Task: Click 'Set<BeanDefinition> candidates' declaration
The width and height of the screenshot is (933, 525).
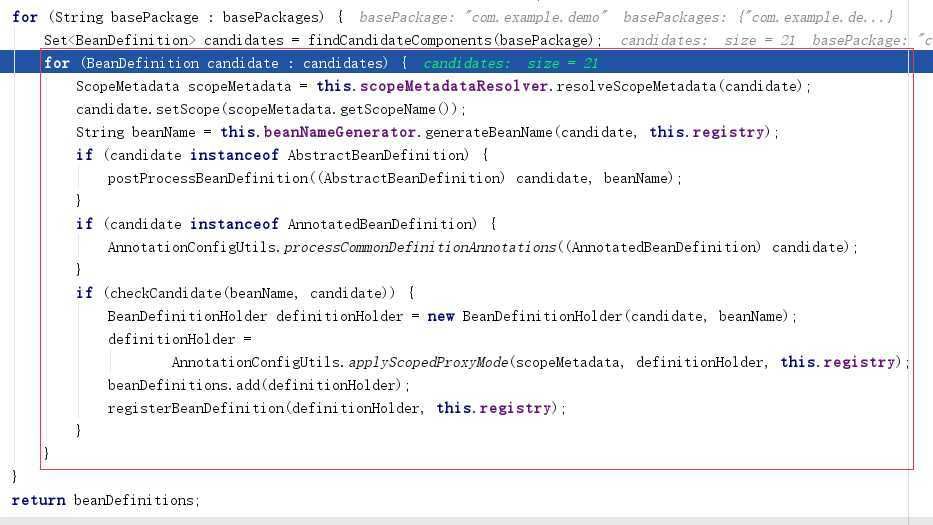Action: point(164,40)
